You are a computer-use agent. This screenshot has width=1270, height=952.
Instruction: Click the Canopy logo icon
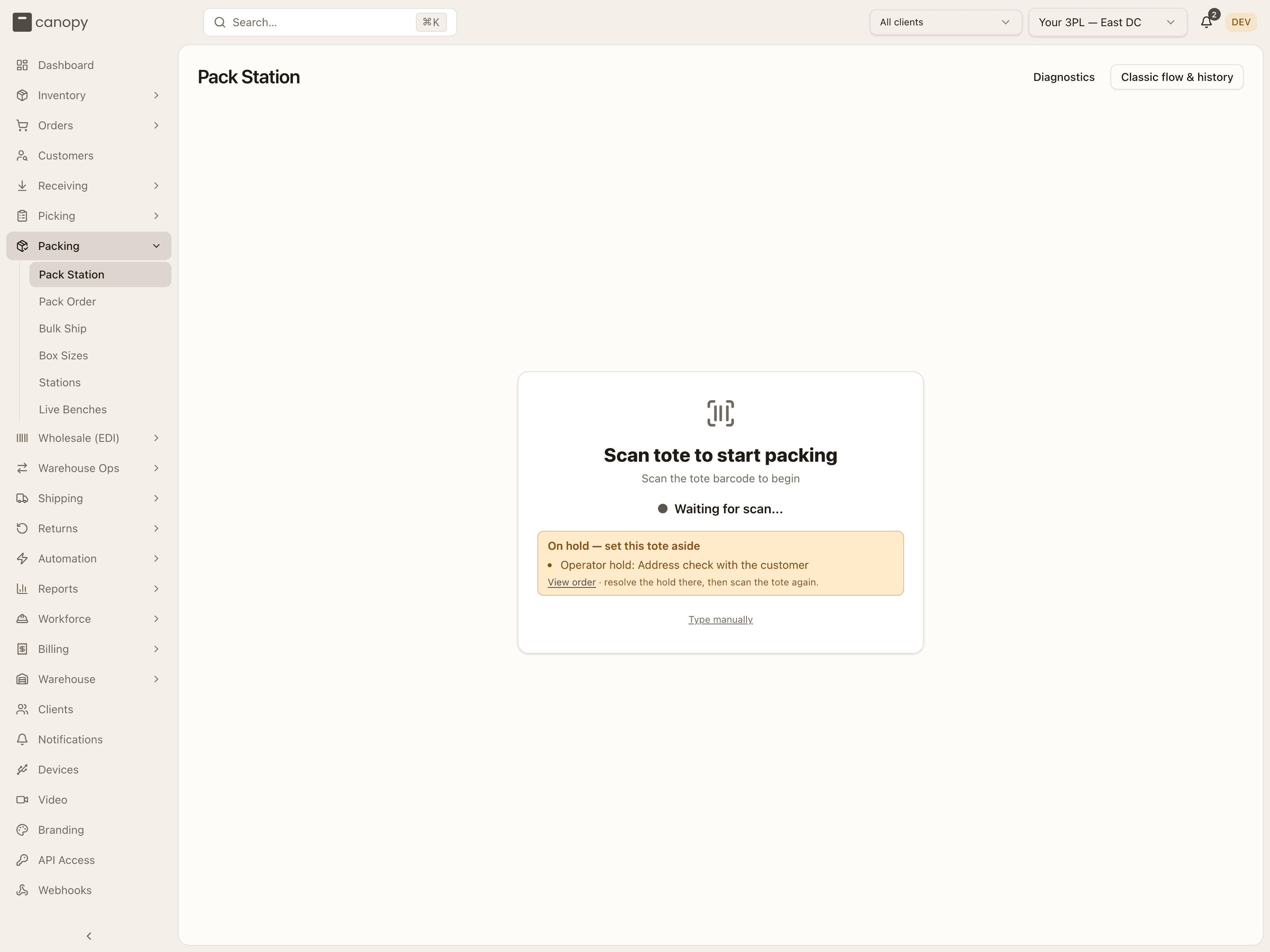[22, 22]
